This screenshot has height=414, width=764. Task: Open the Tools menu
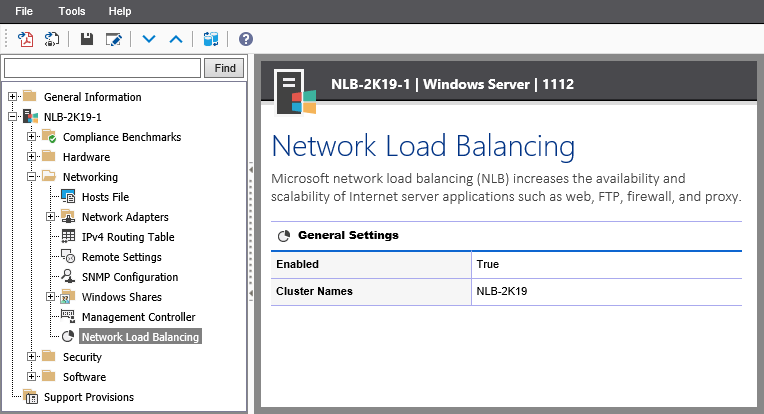(72, 11)
